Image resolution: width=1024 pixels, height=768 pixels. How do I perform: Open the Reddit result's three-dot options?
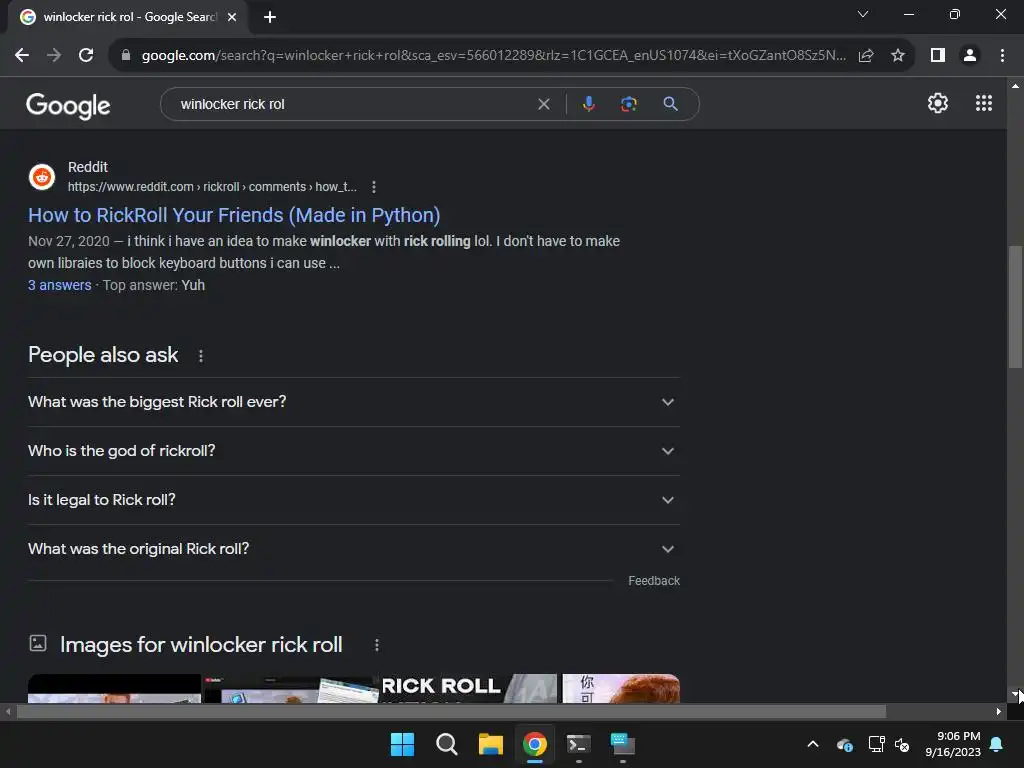coord(374,187)
